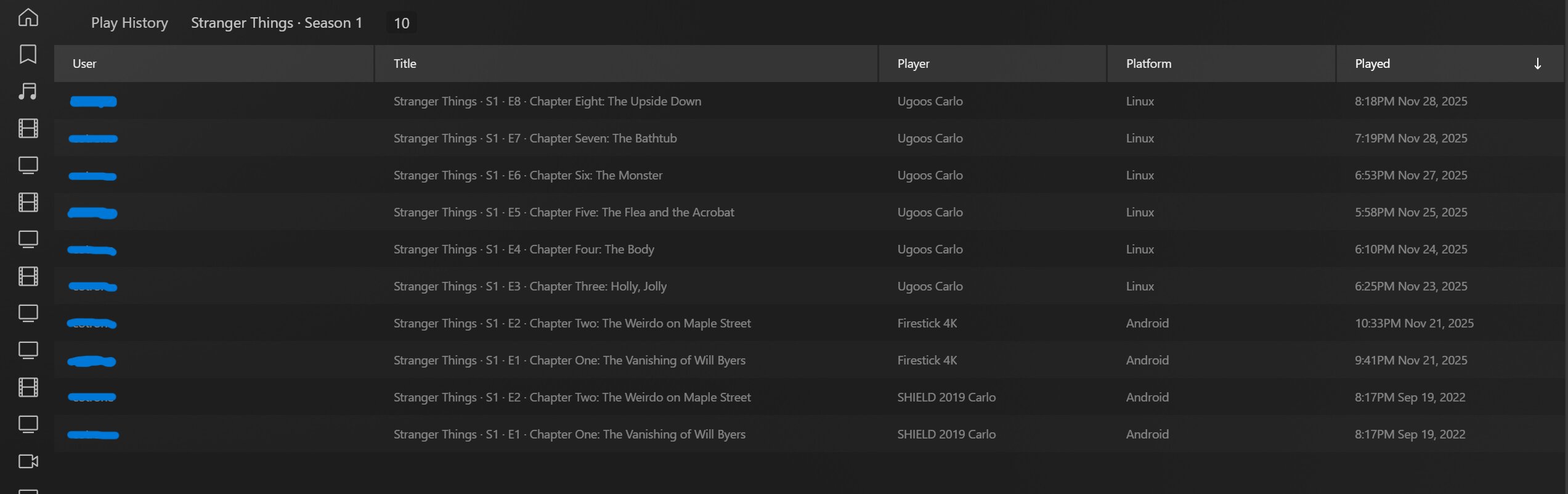Select Chapter Five: The Flea and the Acrobat
This screenshot has width=1568, height=494.
[564, 212]
